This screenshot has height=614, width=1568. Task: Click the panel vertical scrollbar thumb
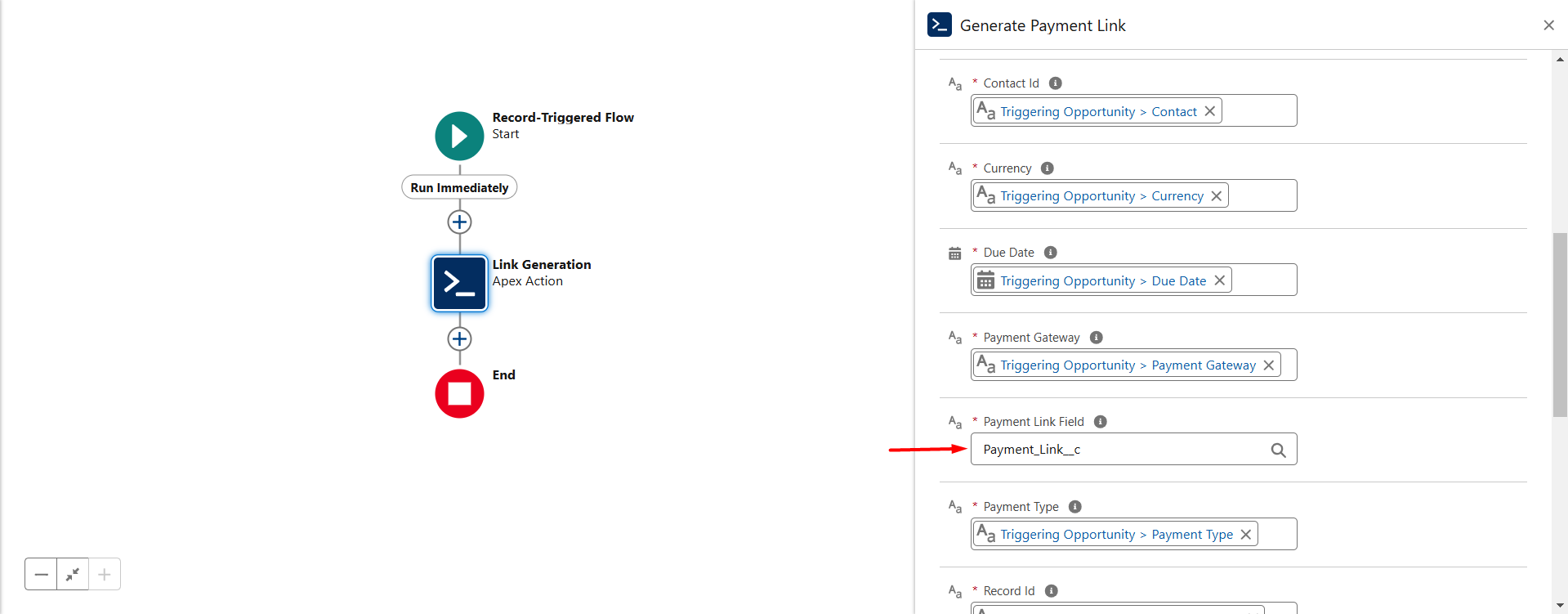click(x=1561, y=325)
